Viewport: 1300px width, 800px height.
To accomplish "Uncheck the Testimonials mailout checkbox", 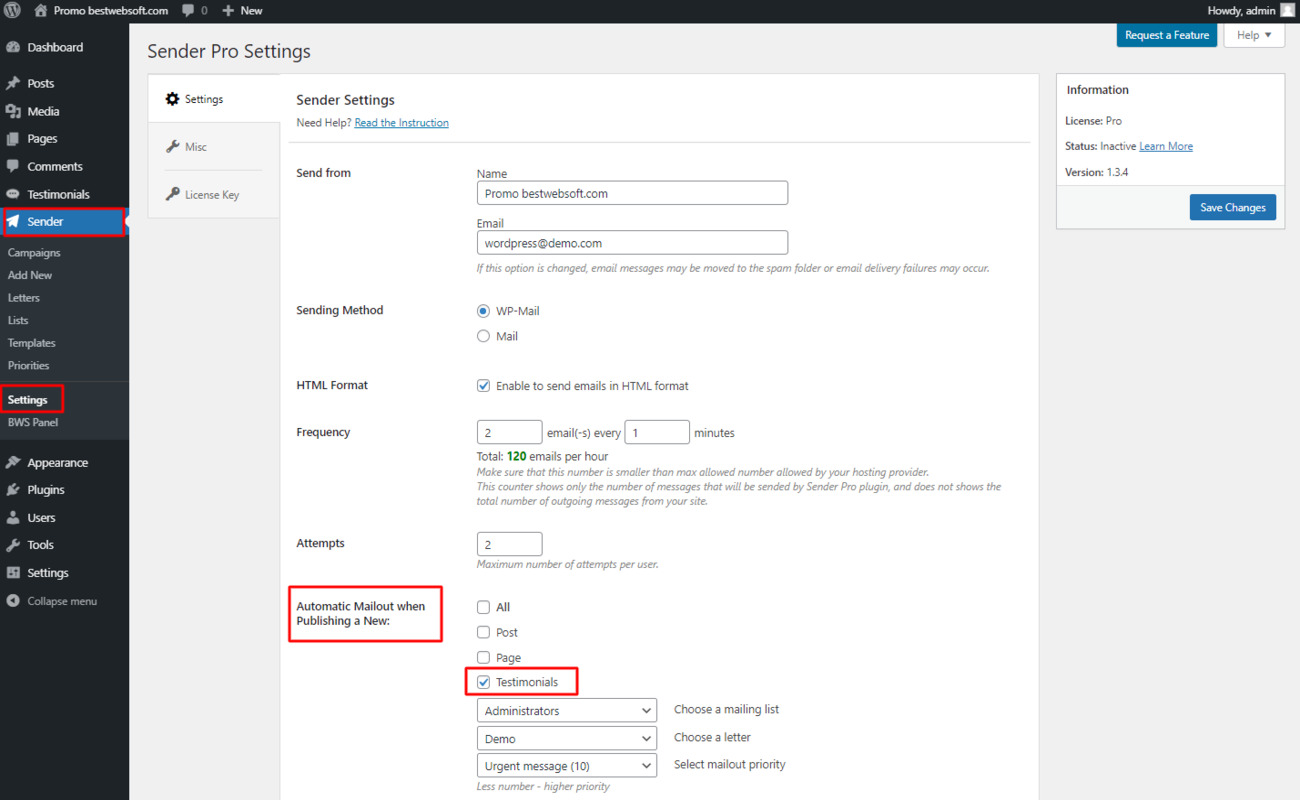I will tap(484, 682).
